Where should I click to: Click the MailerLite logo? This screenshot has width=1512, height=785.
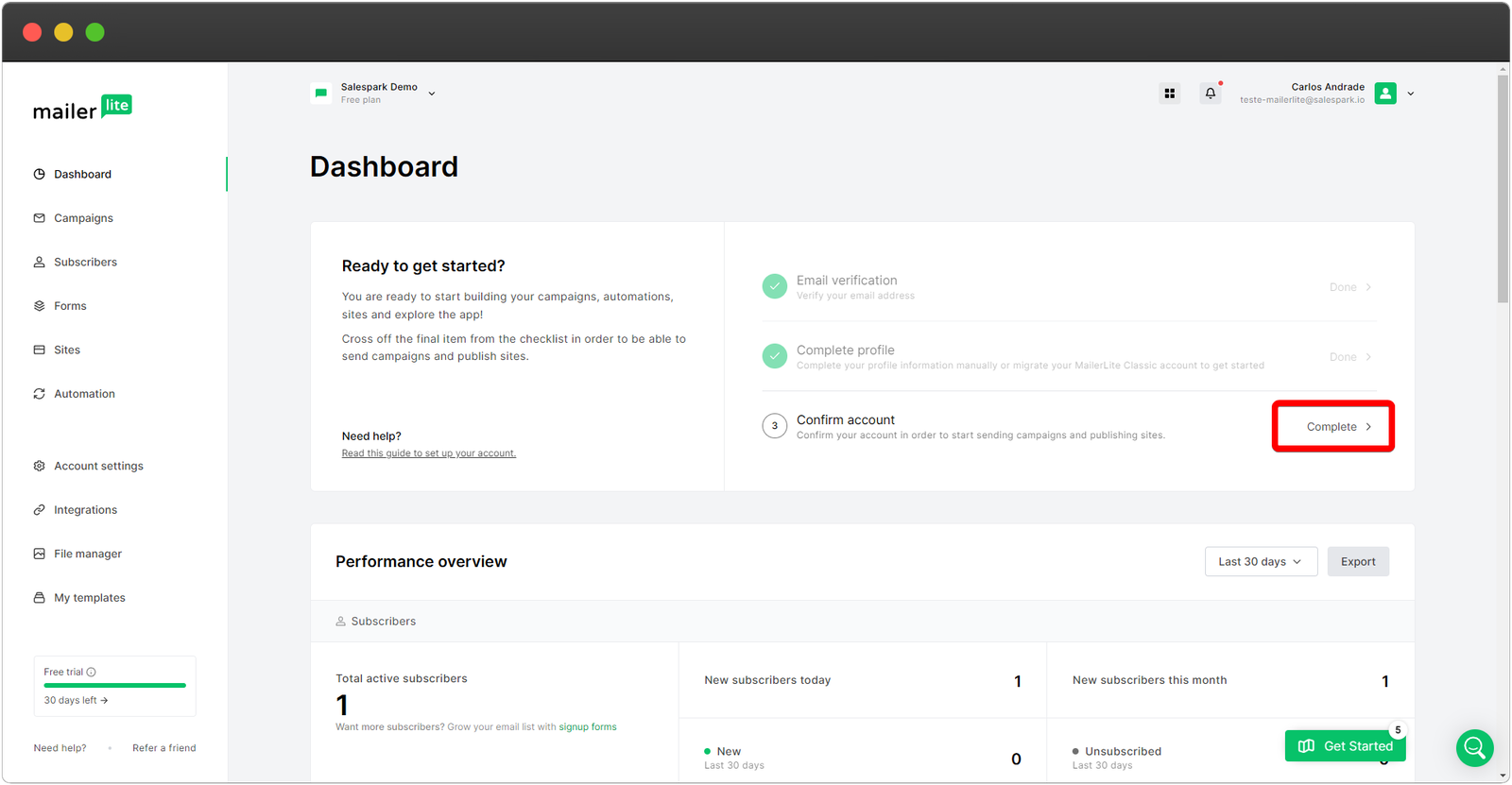(82, 109)
